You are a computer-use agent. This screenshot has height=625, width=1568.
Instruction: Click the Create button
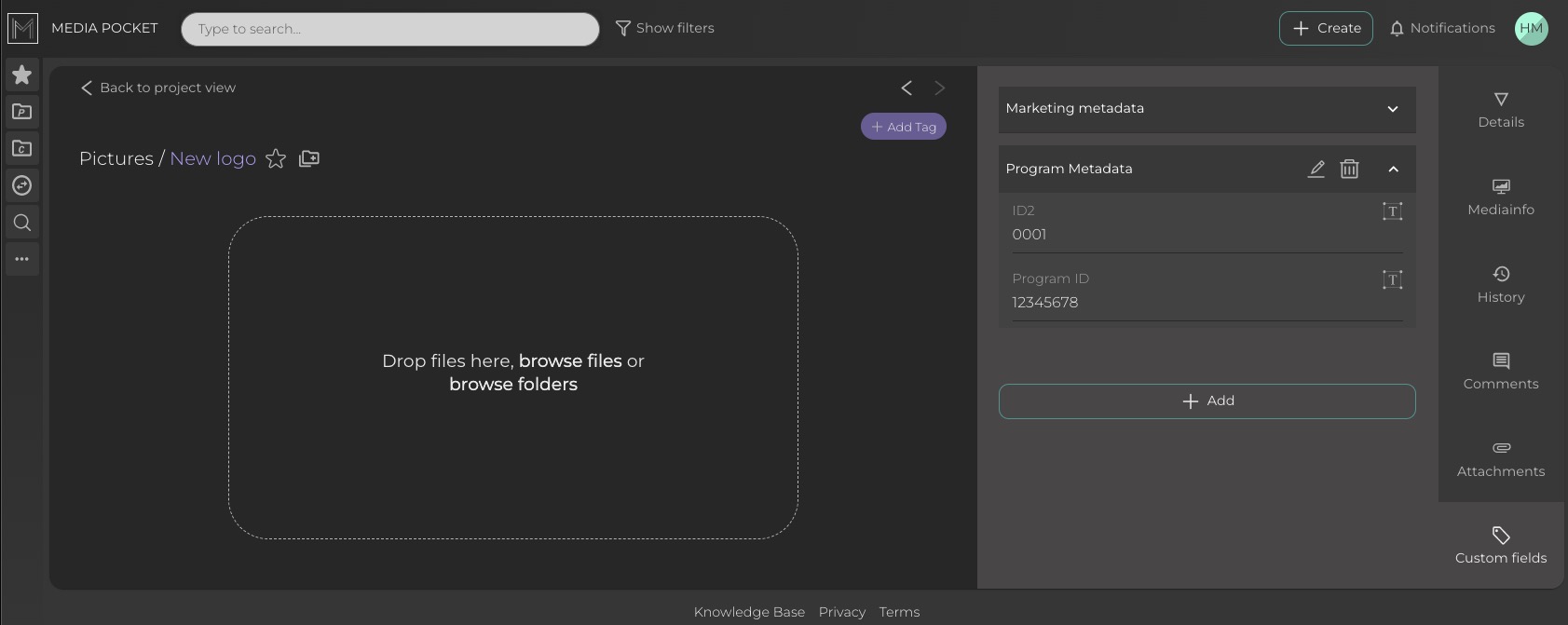pos(1325,29)
